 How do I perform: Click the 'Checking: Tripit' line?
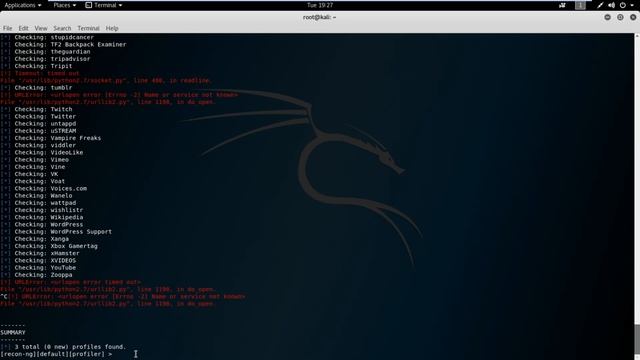pyautogui.click(x=36, y=66)
